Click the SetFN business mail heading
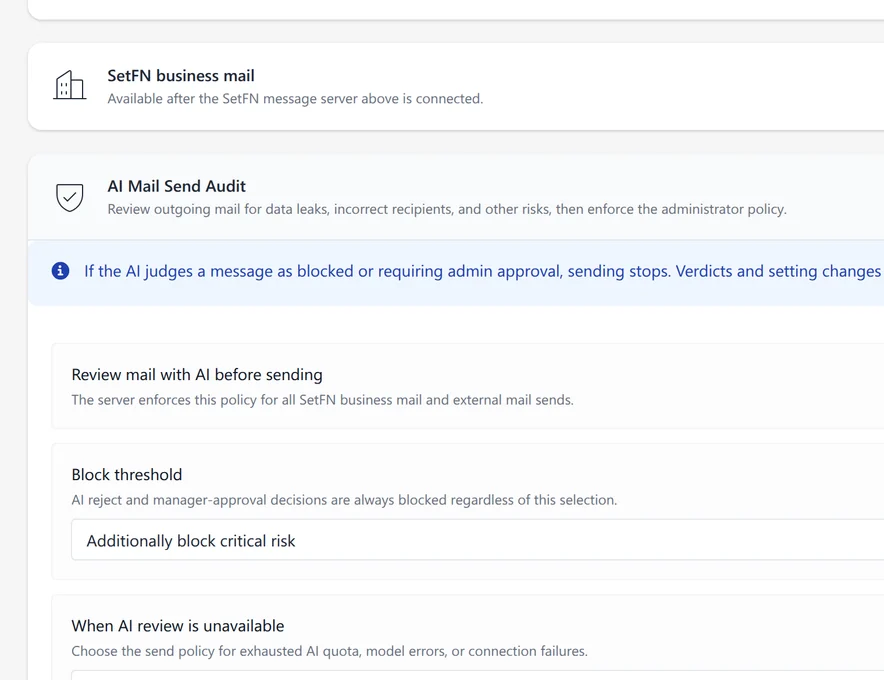 pos(181,76)
